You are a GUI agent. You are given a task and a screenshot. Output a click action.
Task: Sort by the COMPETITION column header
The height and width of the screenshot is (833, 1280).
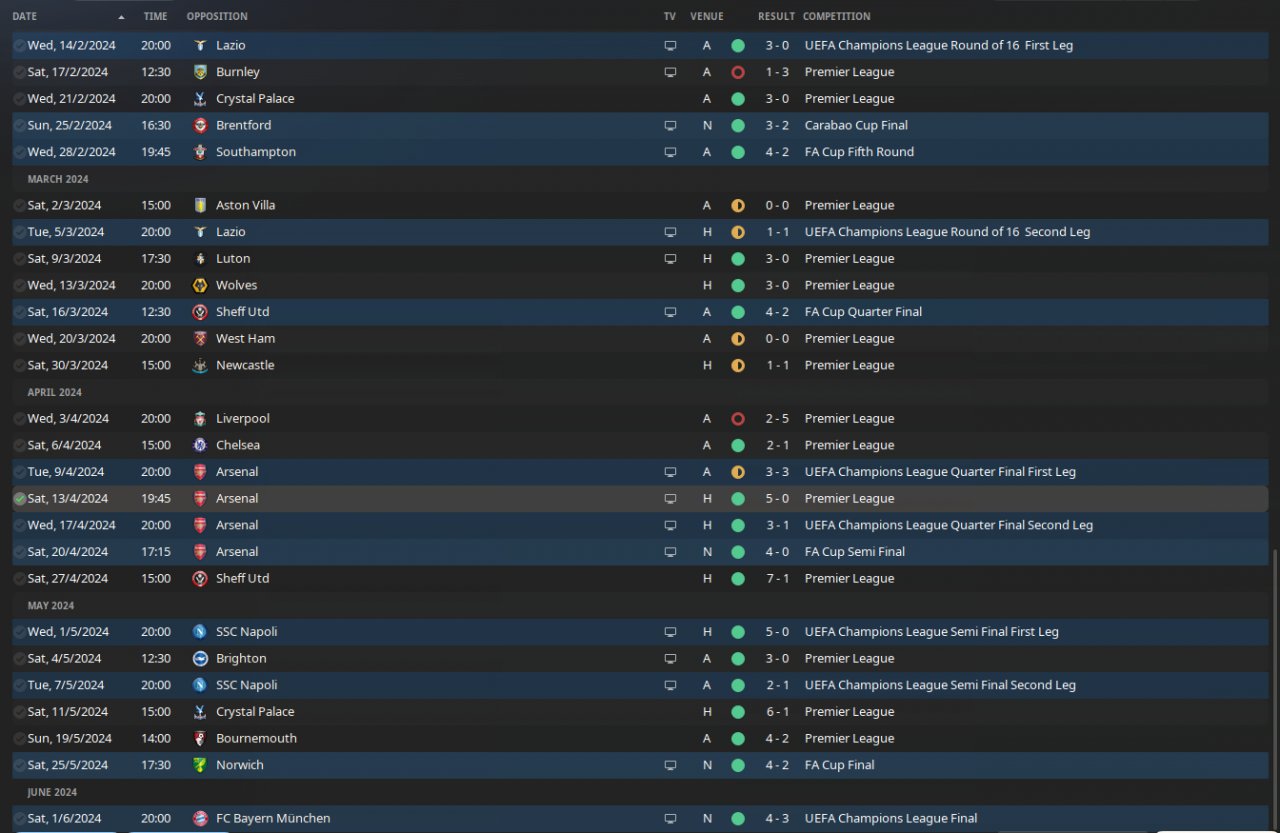[x=836, y=16]
